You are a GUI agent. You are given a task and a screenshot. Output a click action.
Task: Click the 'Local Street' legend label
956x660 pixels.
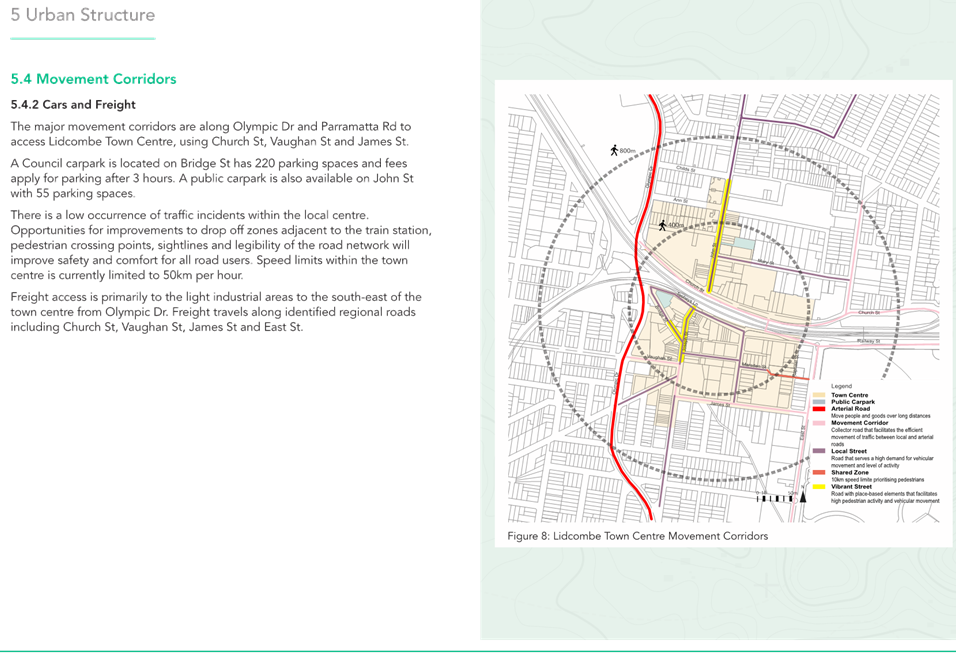pyautogui.click(x=849, y=452)
